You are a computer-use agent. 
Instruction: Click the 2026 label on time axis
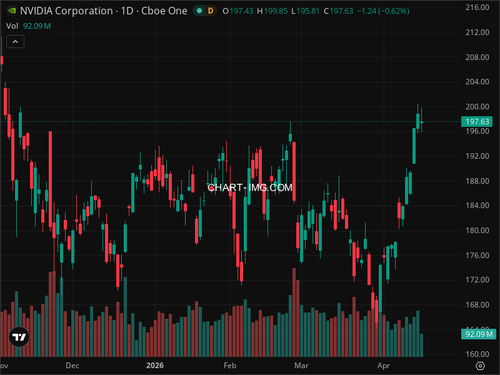coord(155,366)
